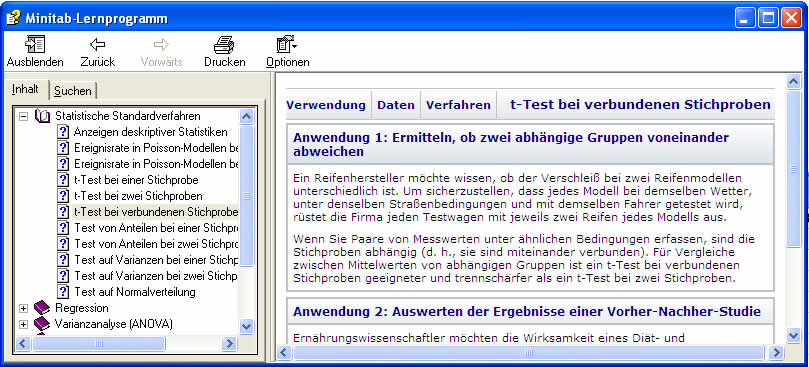This screenshot has width=809, height=367.
Task: Open the Verfahren section link
Action: point(458,105)
